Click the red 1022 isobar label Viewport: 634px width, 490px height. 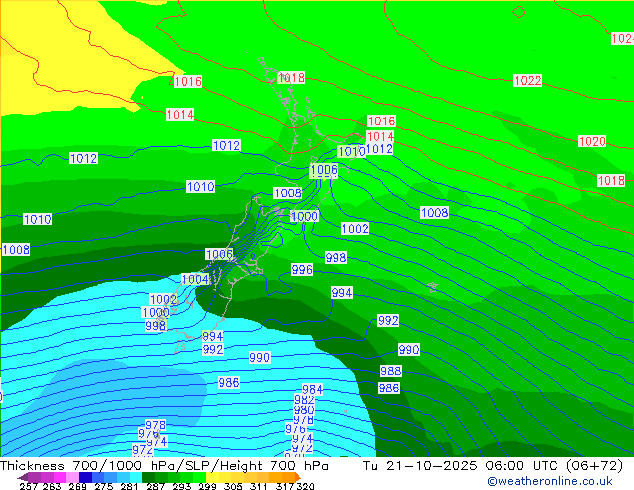pos(527,80)
